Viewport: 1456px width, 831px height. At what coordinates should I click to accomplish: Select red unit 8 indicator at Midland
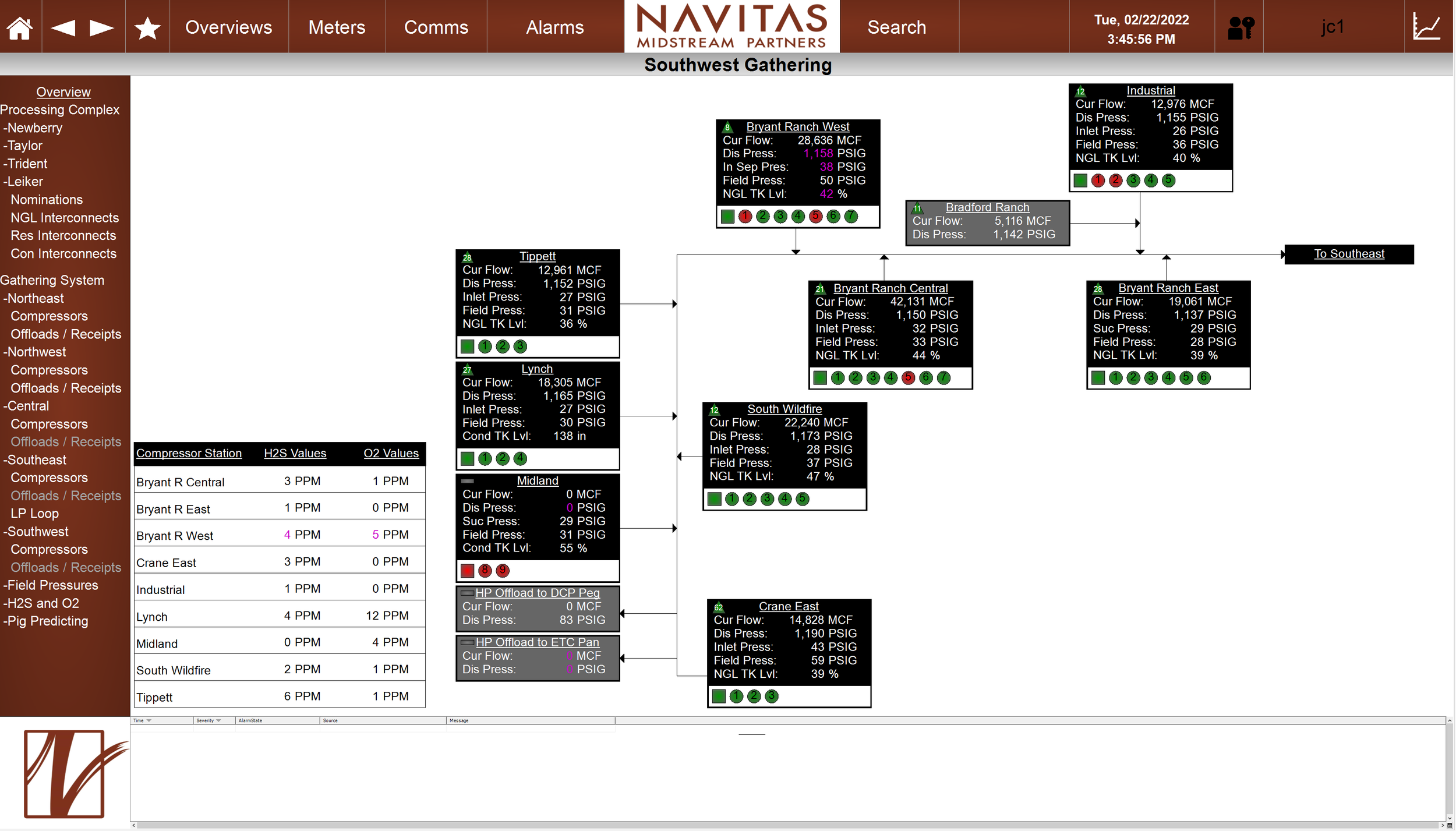pos(485,571)
